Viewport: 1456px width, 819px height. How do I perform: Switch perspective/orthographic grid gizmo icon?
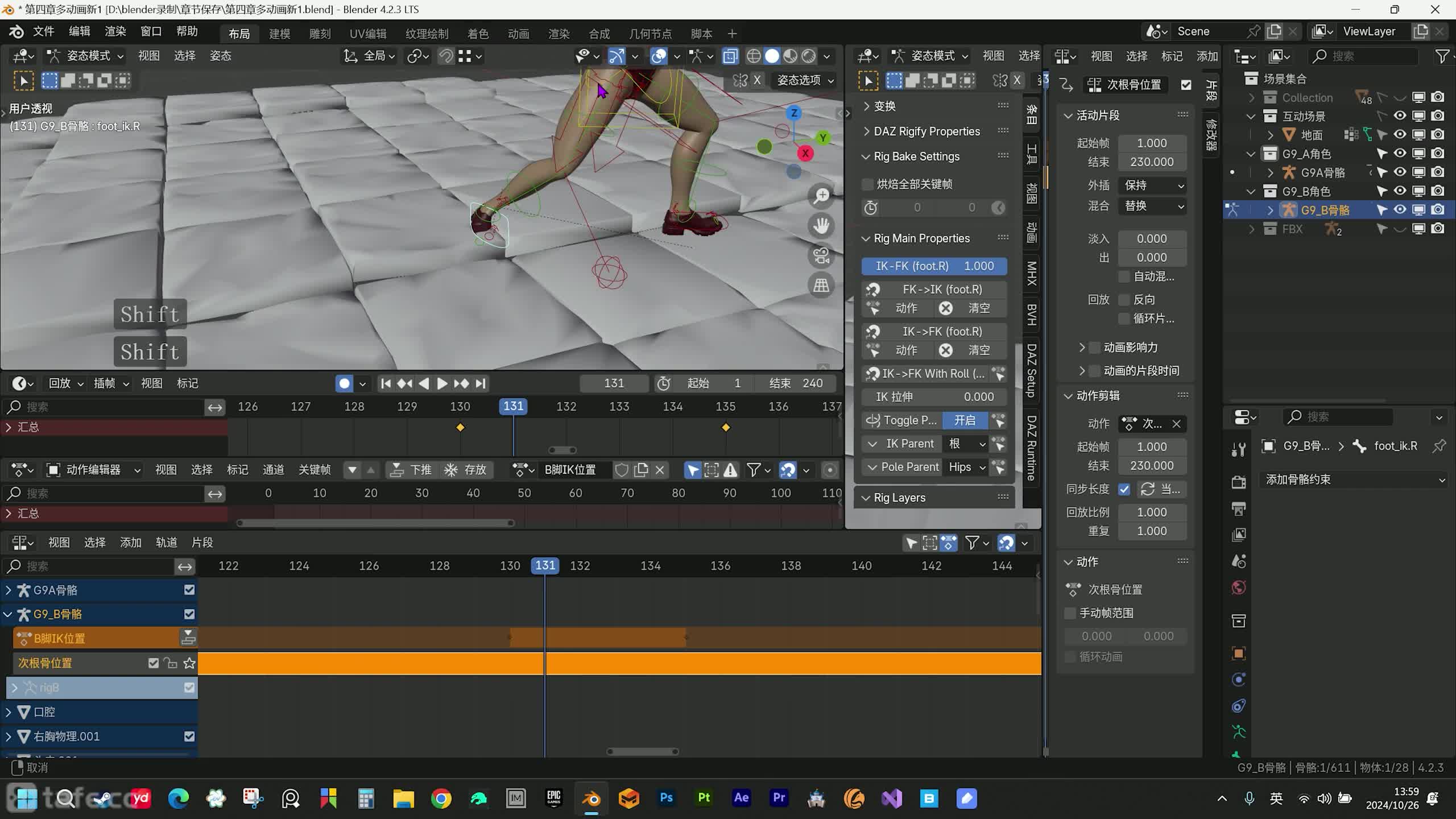(x=821, y=285)
